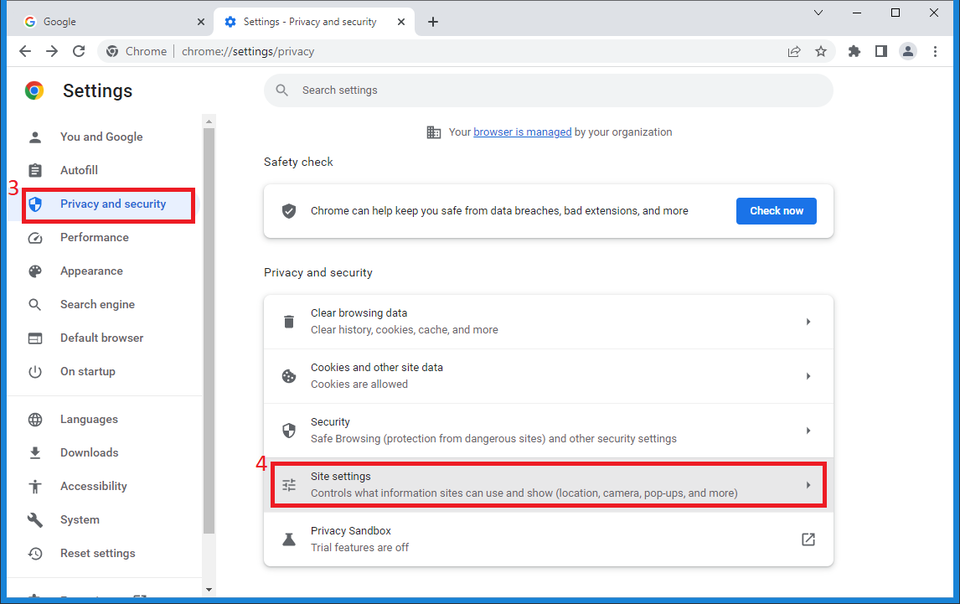Switch to the Google tab
This screenshot has width=960, height=604.
pyautogui.click(x=108, y=22)
